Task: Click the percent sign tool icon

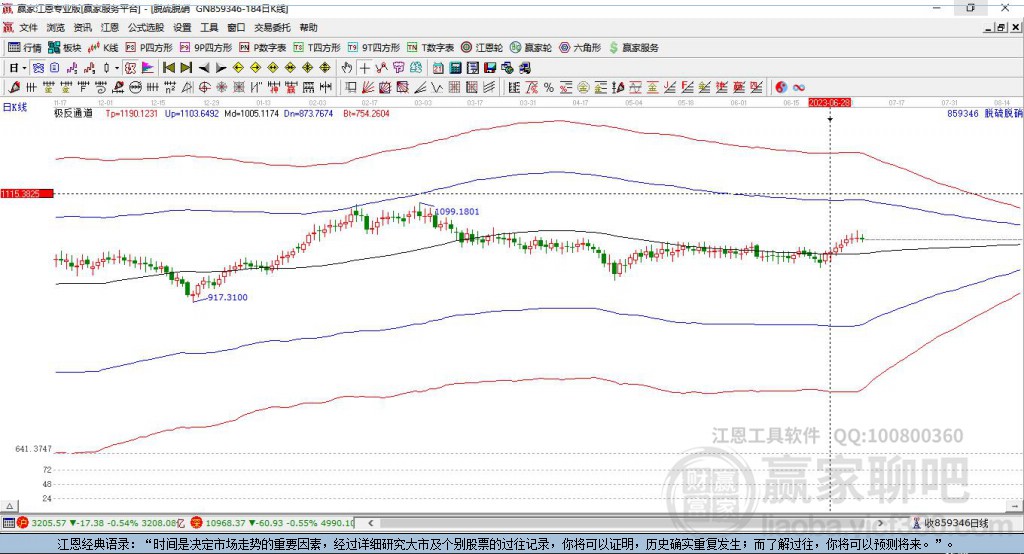Action: [549, 88]
